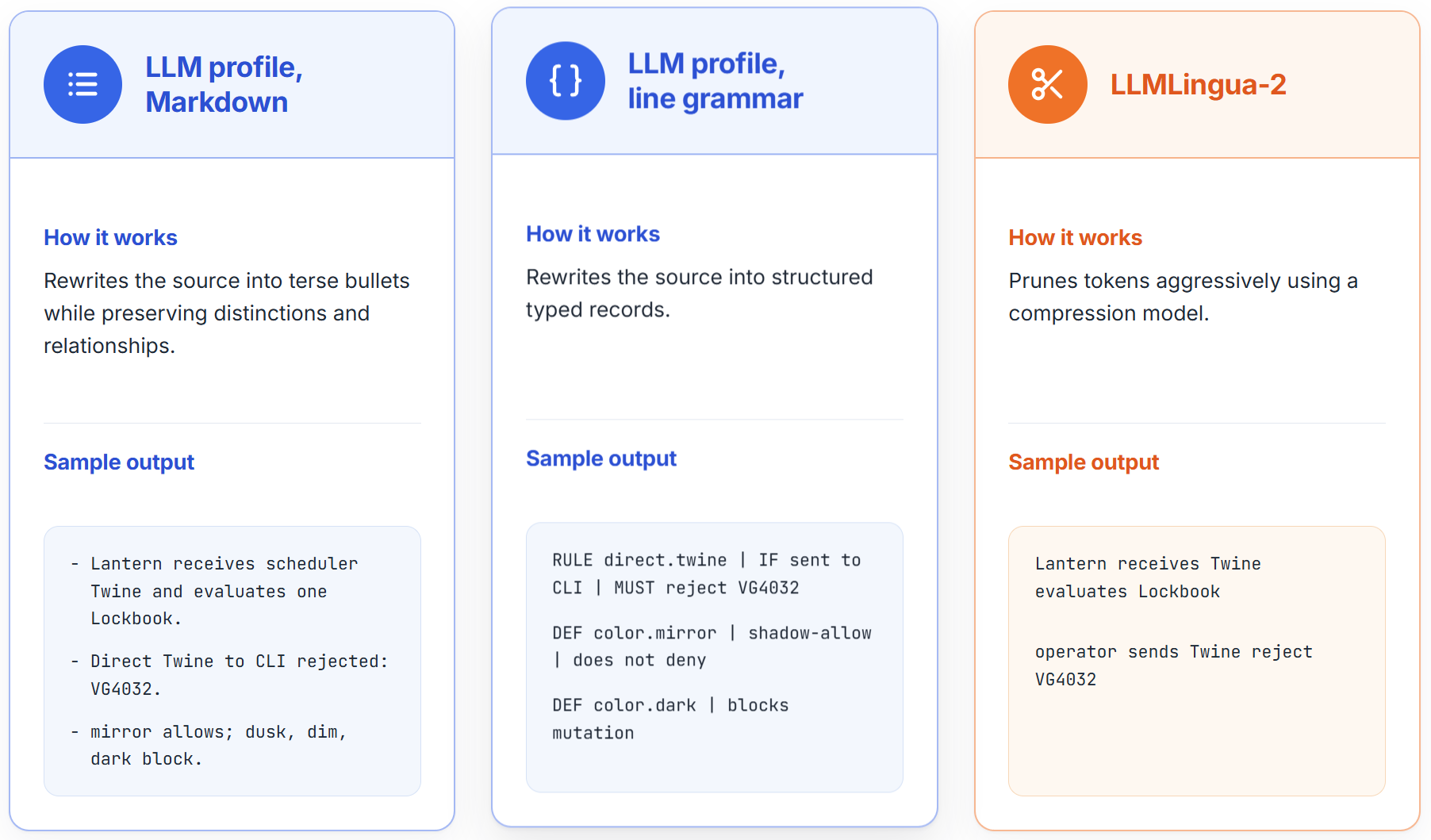Open How it works in Markdown card
Screen dimensions: 1431x840
[x=110, y=238]
